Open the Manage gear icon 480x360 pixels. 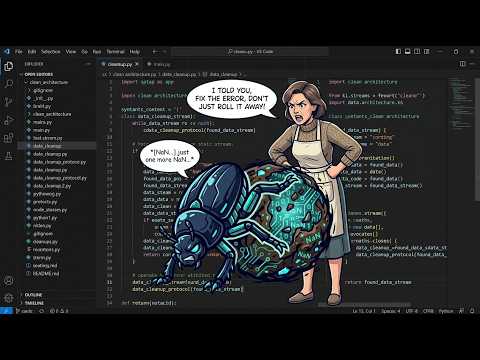9,298
